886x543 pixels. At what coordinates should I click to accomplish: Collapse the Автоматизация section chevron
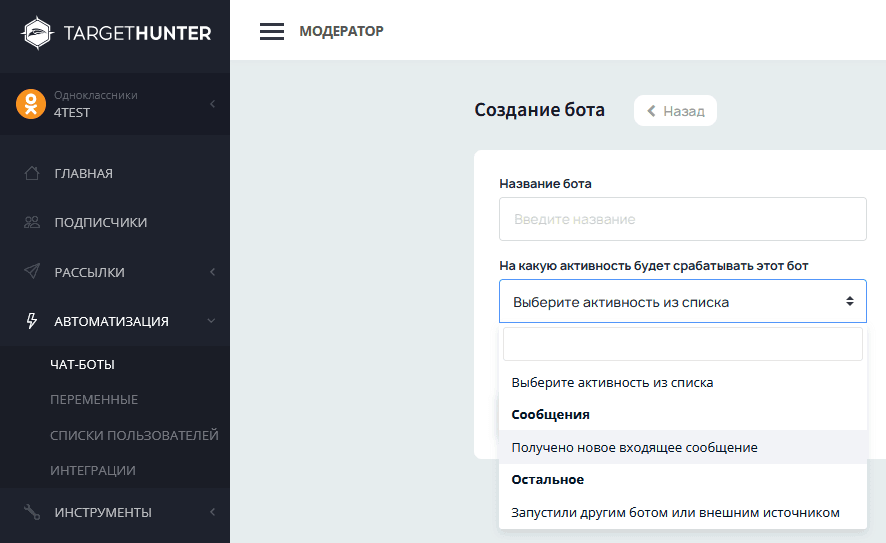(211, 321)
